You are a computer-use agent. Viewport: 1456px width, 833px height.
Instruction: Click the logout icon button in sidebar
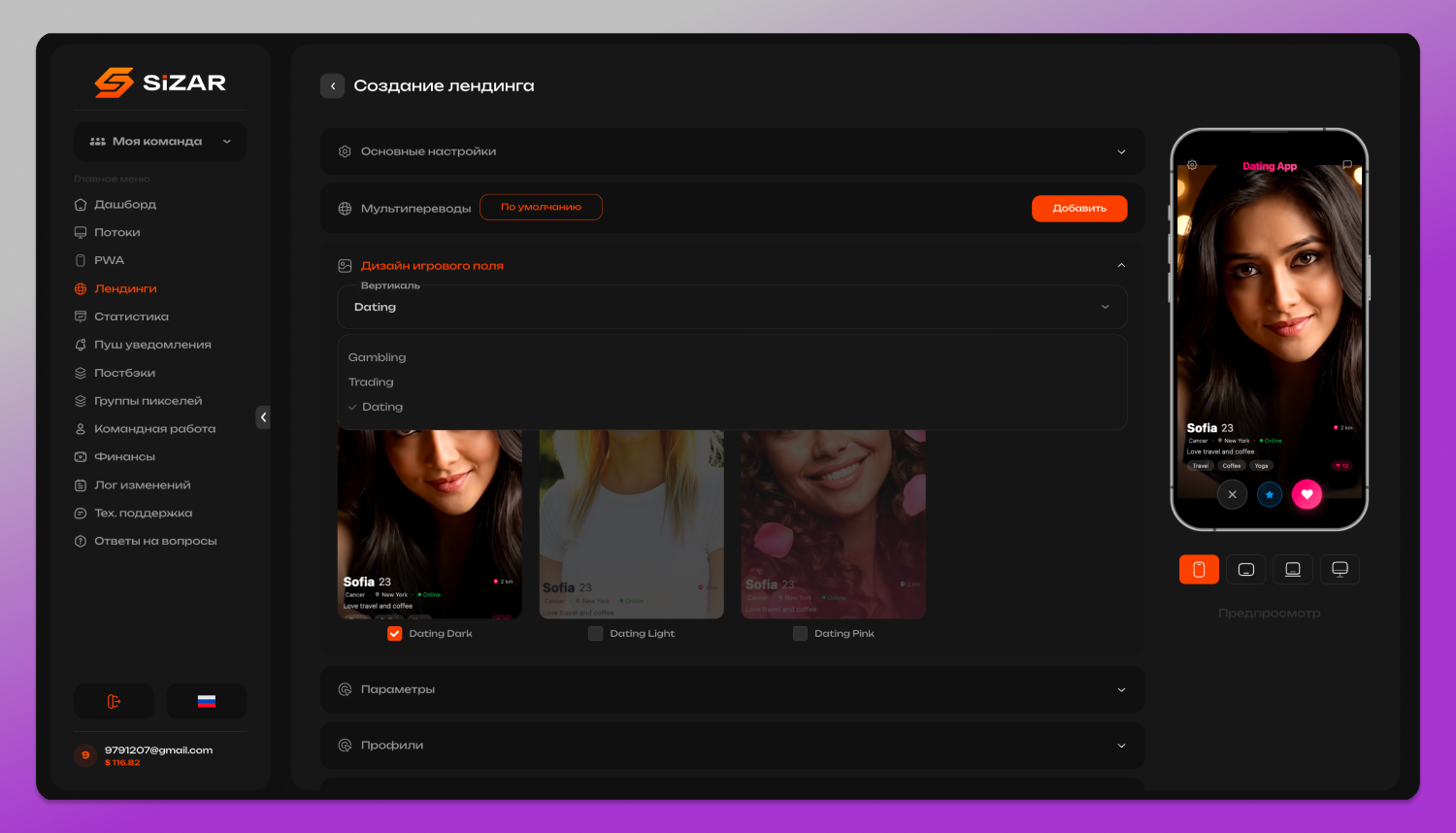pos(114,701)
